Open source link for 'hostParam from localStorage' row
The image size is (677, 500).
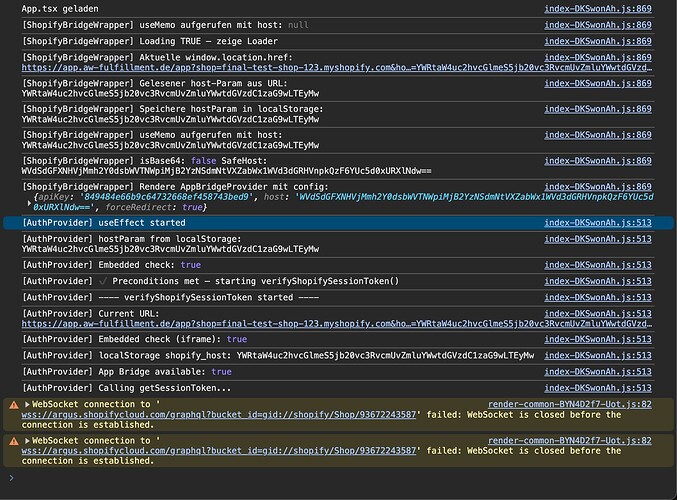click(x=598, y=239)
